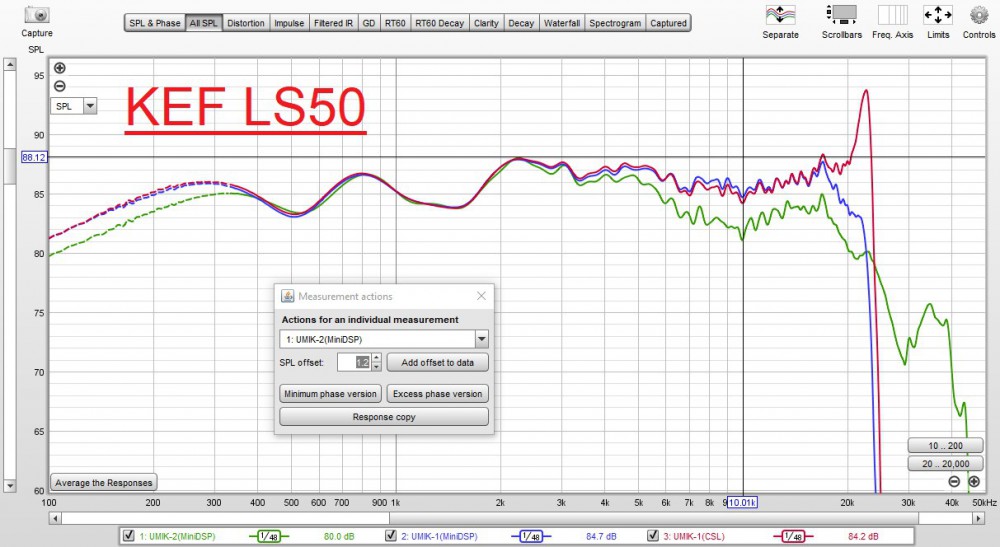Click the Measurement actions Java icon
The image size is (1000, 547).
[288, 296]
